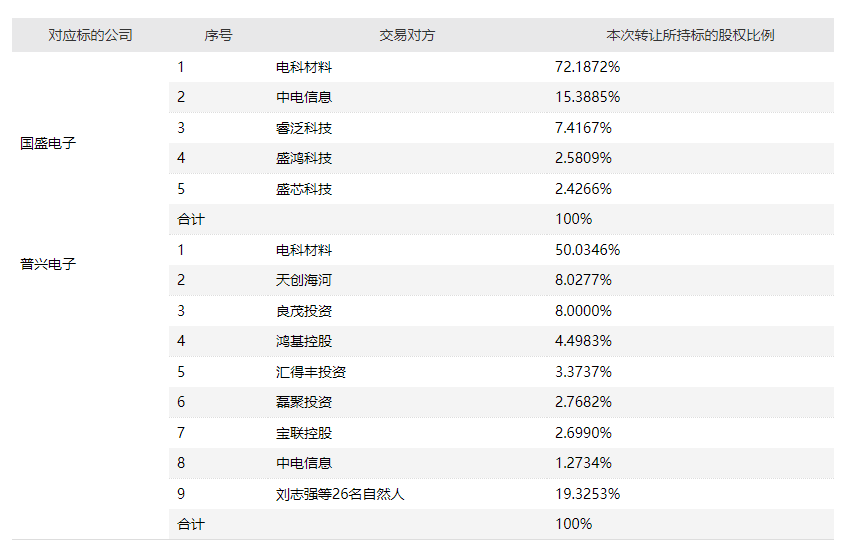Screen dimensions: 855x551
Task: Select the 盛芯科技 counterparty cell
Action: click(304, 189)
